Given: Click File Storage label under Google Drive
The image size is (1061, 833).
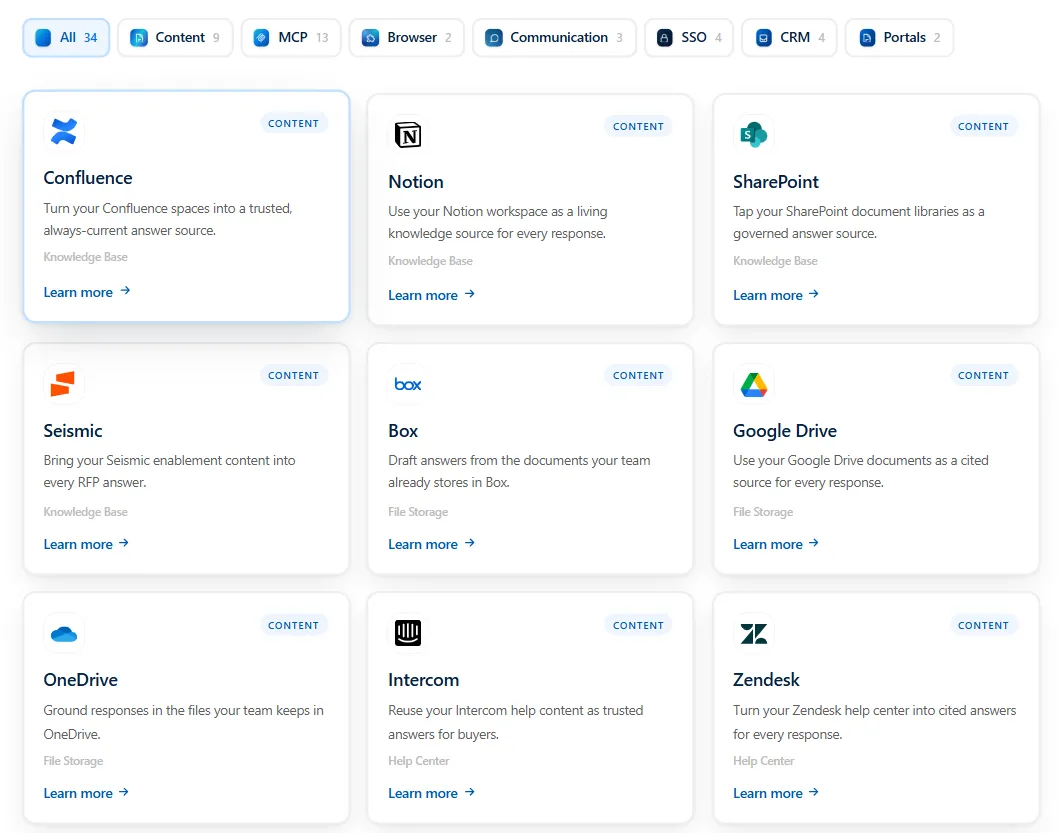Looking at the screenshot, I should 763,512.
